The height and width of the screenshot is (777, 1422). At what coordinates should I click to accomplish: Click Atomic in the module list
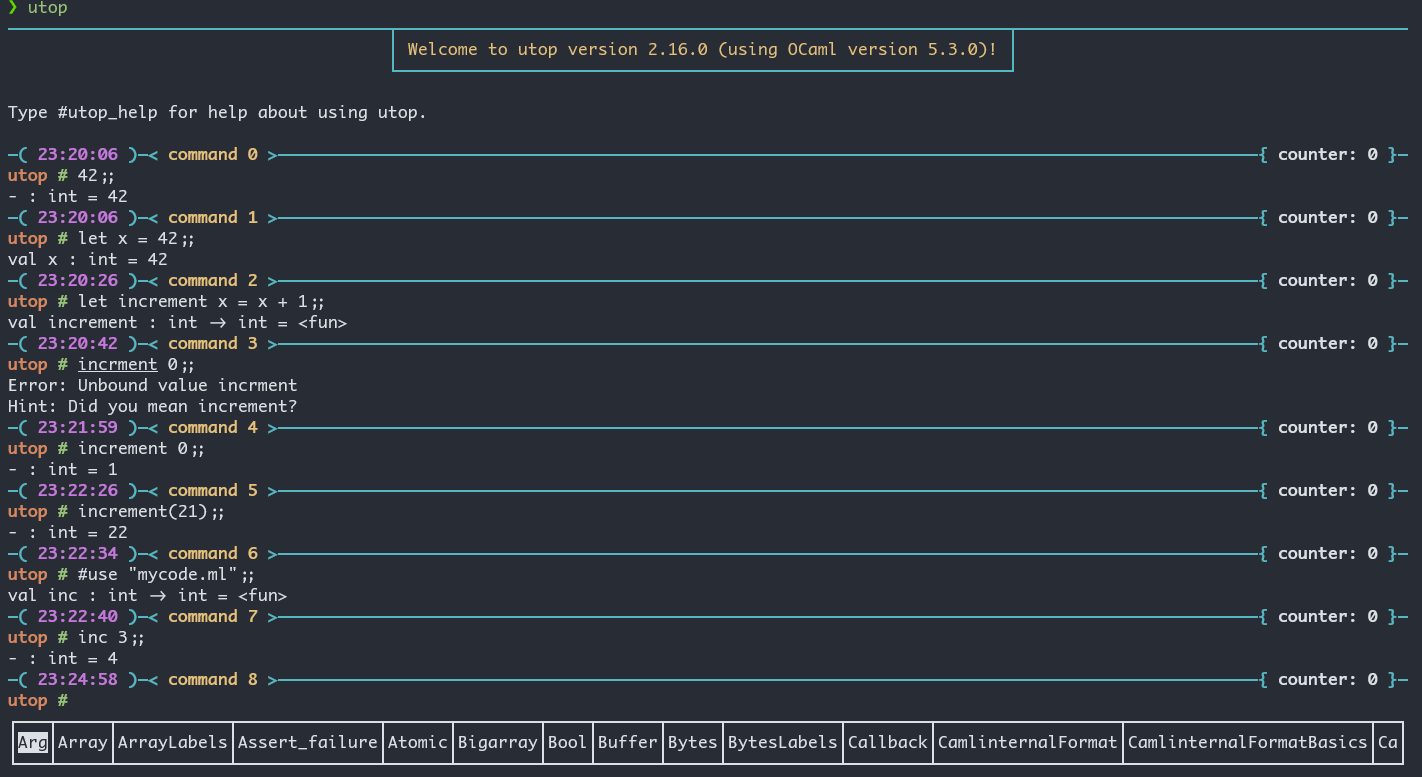tap(417, 742)
